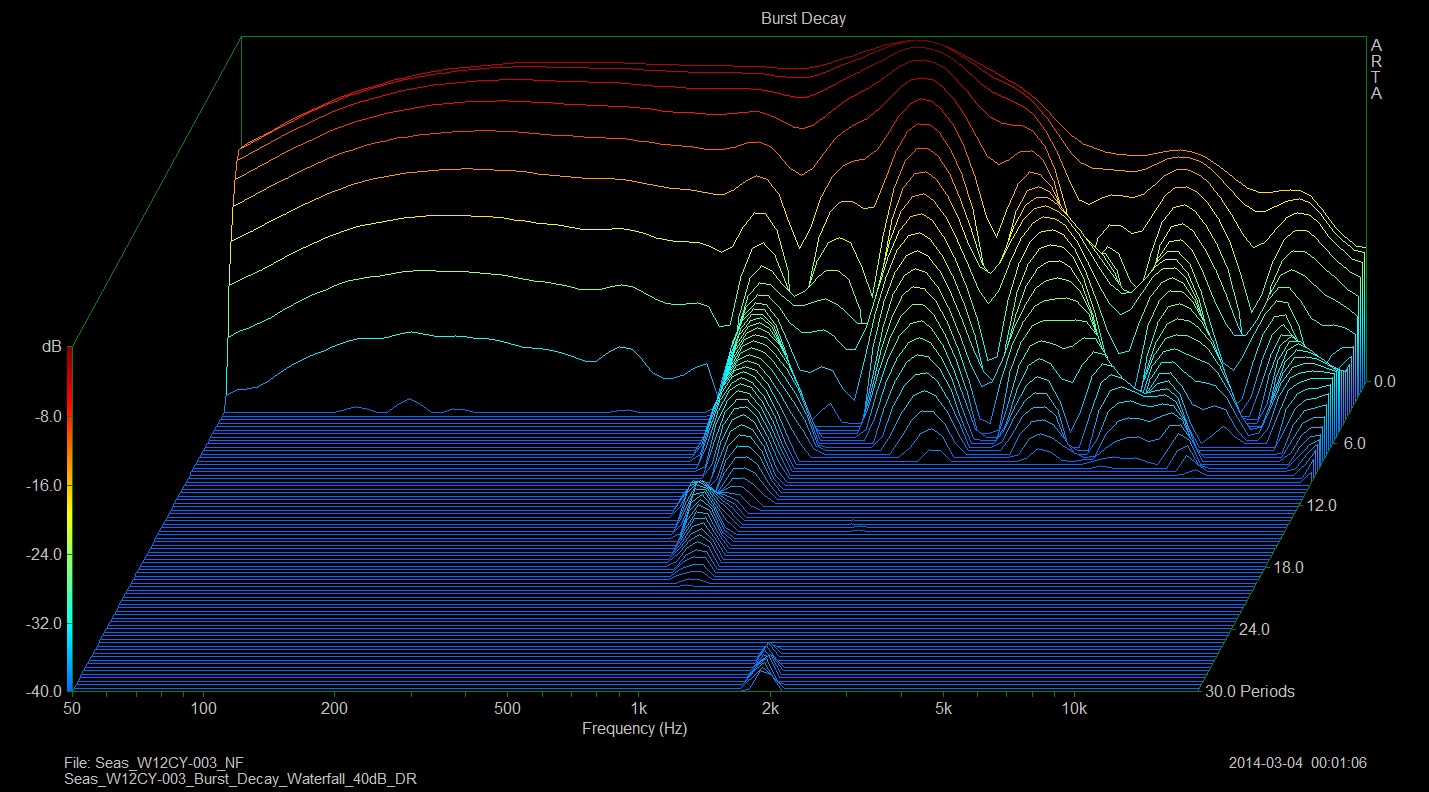1429x792 pixels.
Task: Click the dB color scale bar
Action: point(69,520)
